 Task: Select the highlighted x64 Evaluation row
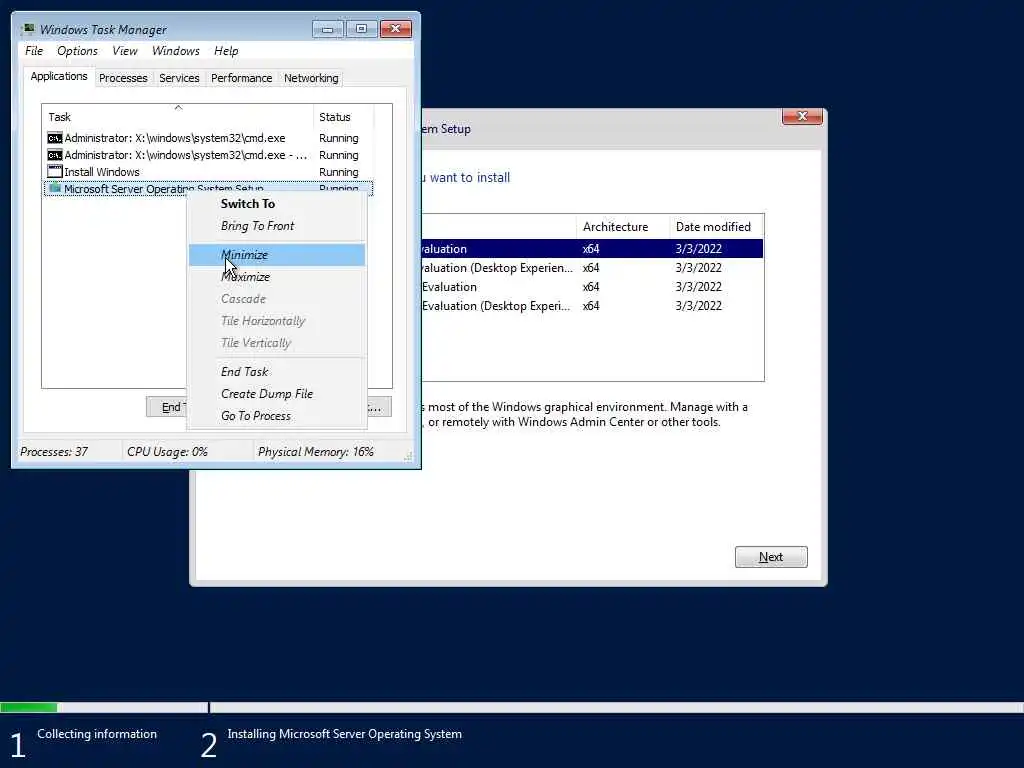point(592,249)
